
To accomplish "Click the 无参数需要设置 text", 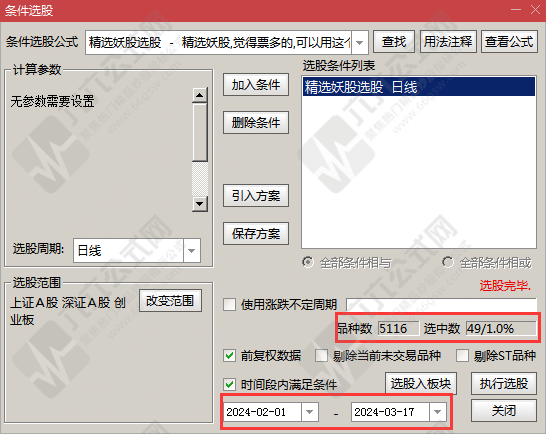I will [x=52, y=102].
